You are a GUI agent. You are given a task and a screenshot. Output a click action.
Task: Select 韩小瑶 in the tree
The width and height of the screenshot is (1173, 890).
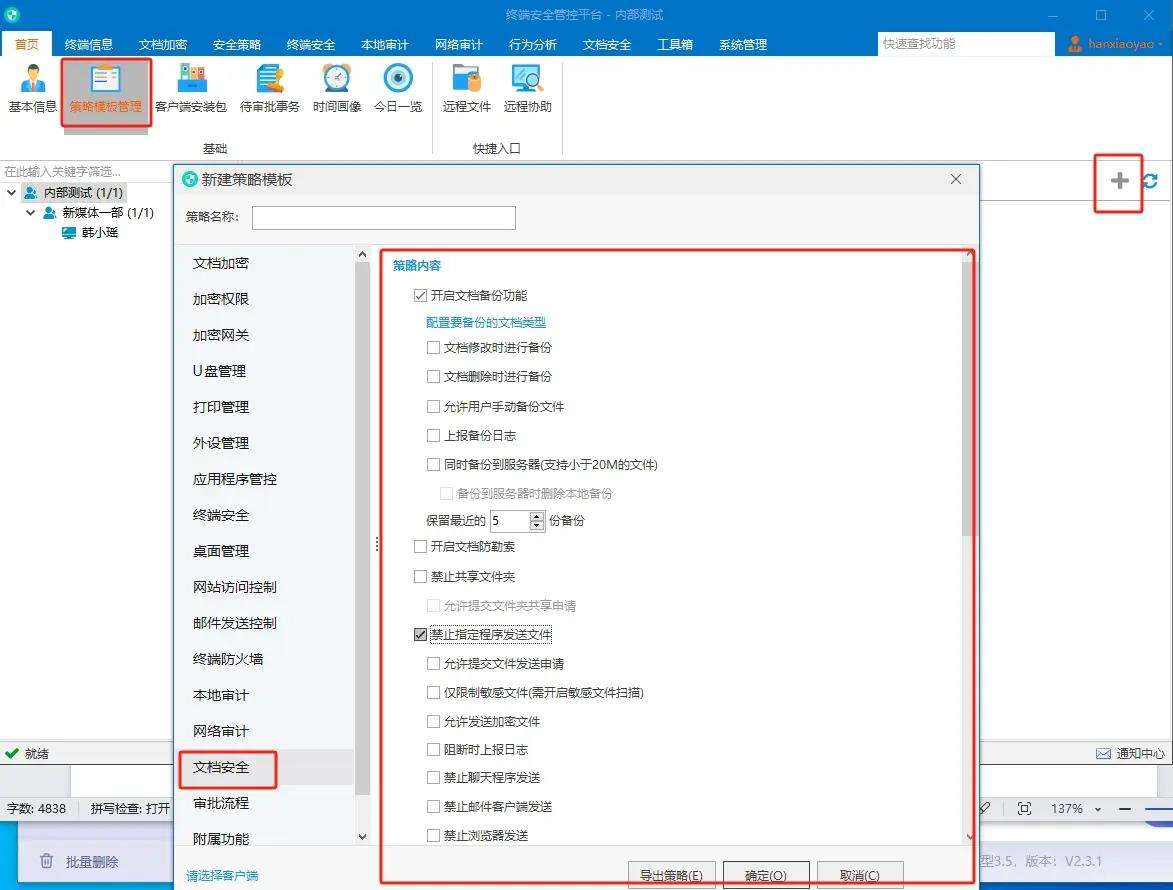tap(99, 233)
